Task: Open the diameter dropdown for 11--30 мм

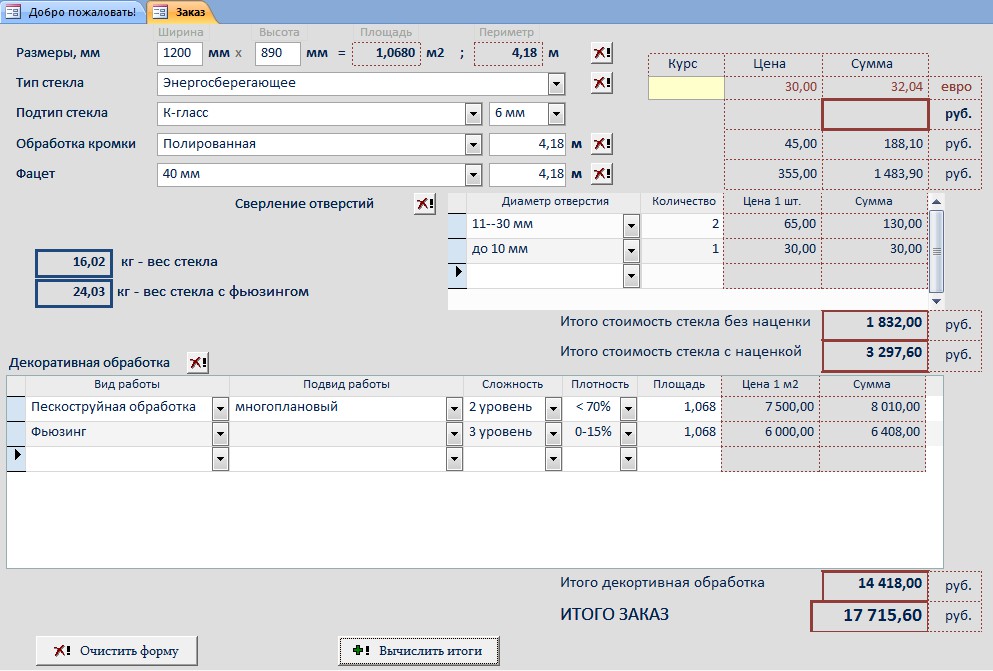Action: point(631,225)
